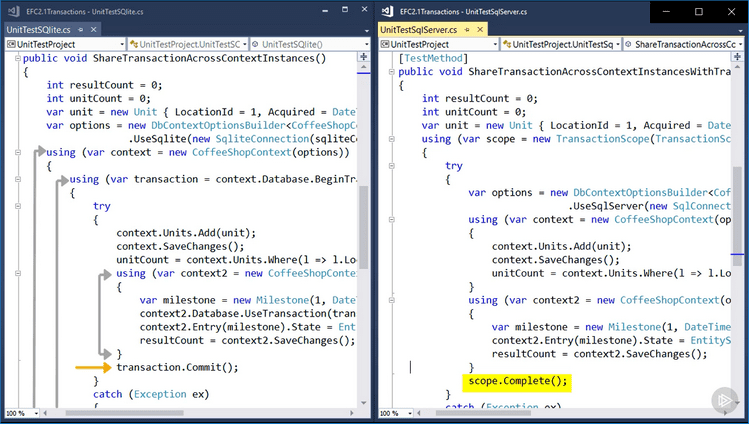Close the UnitTestSqlServer.cs tab
The width and height of the screenshot is (749, 424).
(480, 30)
